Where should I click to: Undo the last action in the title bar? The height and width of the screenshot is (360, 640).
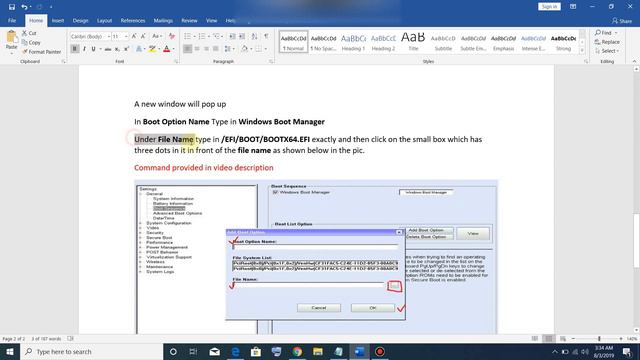click(x=24, y=7)
